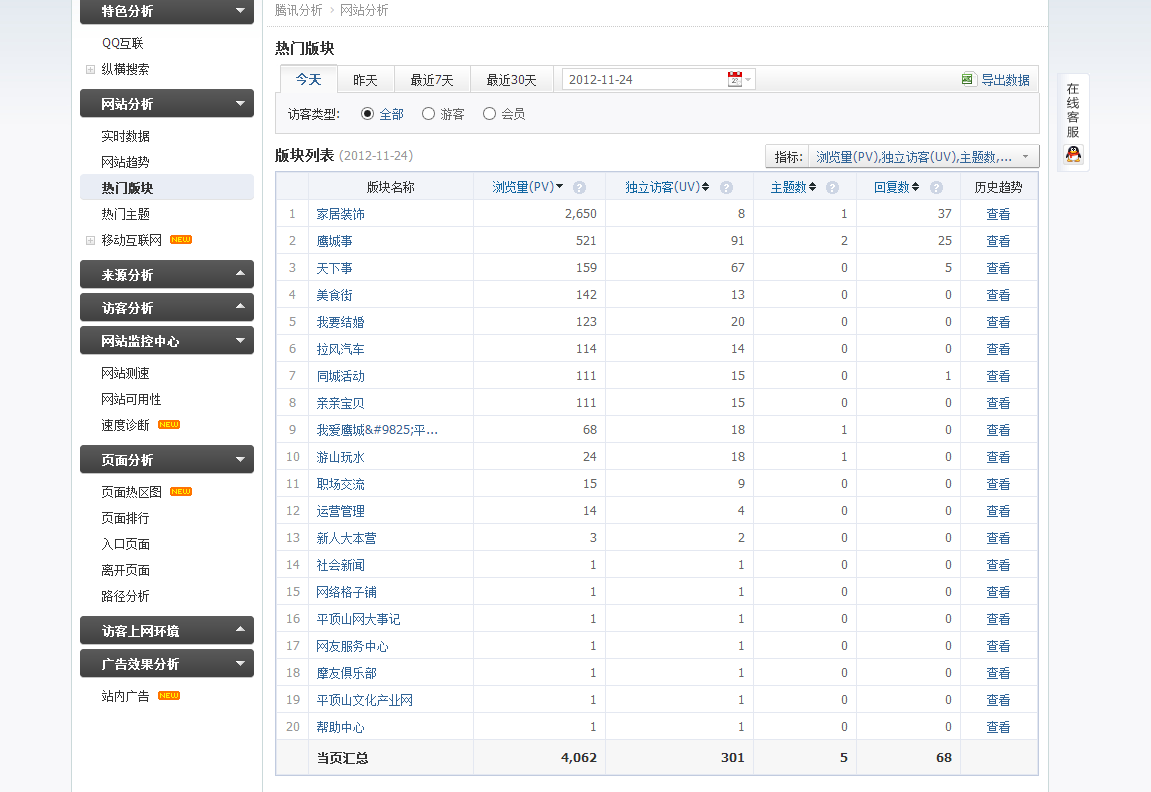Expand the 访客上网环境 section
This screenshot has width=1151, height=792.
point(167,631)
